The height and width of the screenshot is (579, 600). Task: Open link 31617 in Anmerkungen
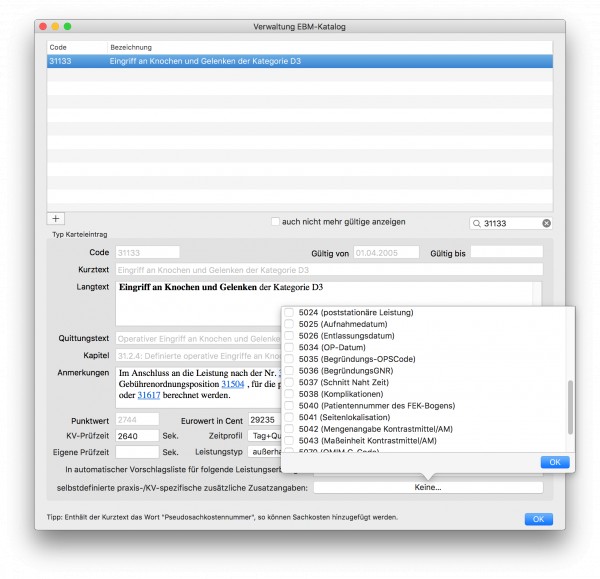pos(149,395)
